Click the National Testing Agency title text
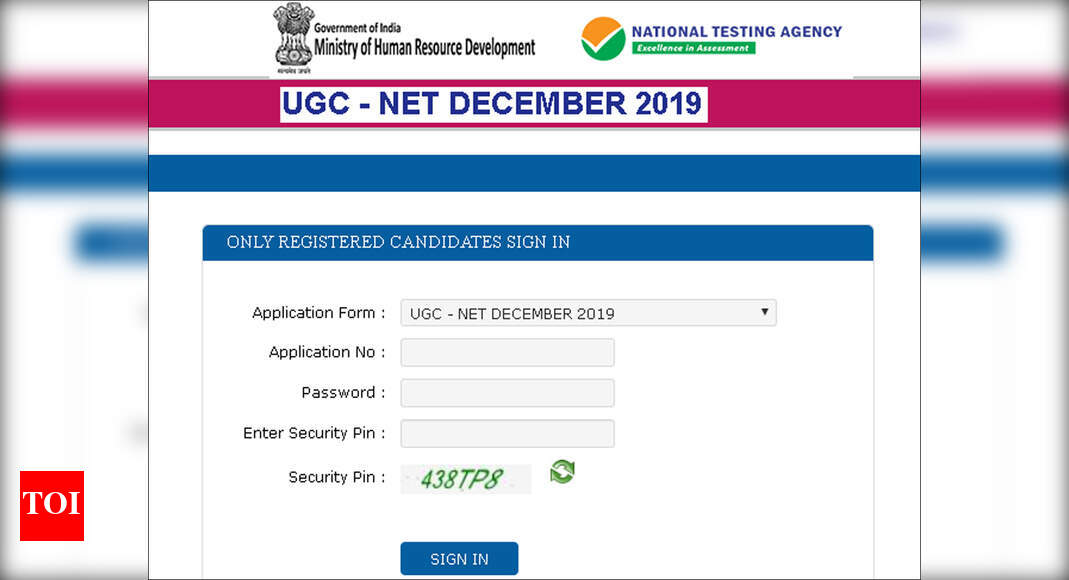The width and height of the screenshot is (1069, 580). (x=736, y=31)
